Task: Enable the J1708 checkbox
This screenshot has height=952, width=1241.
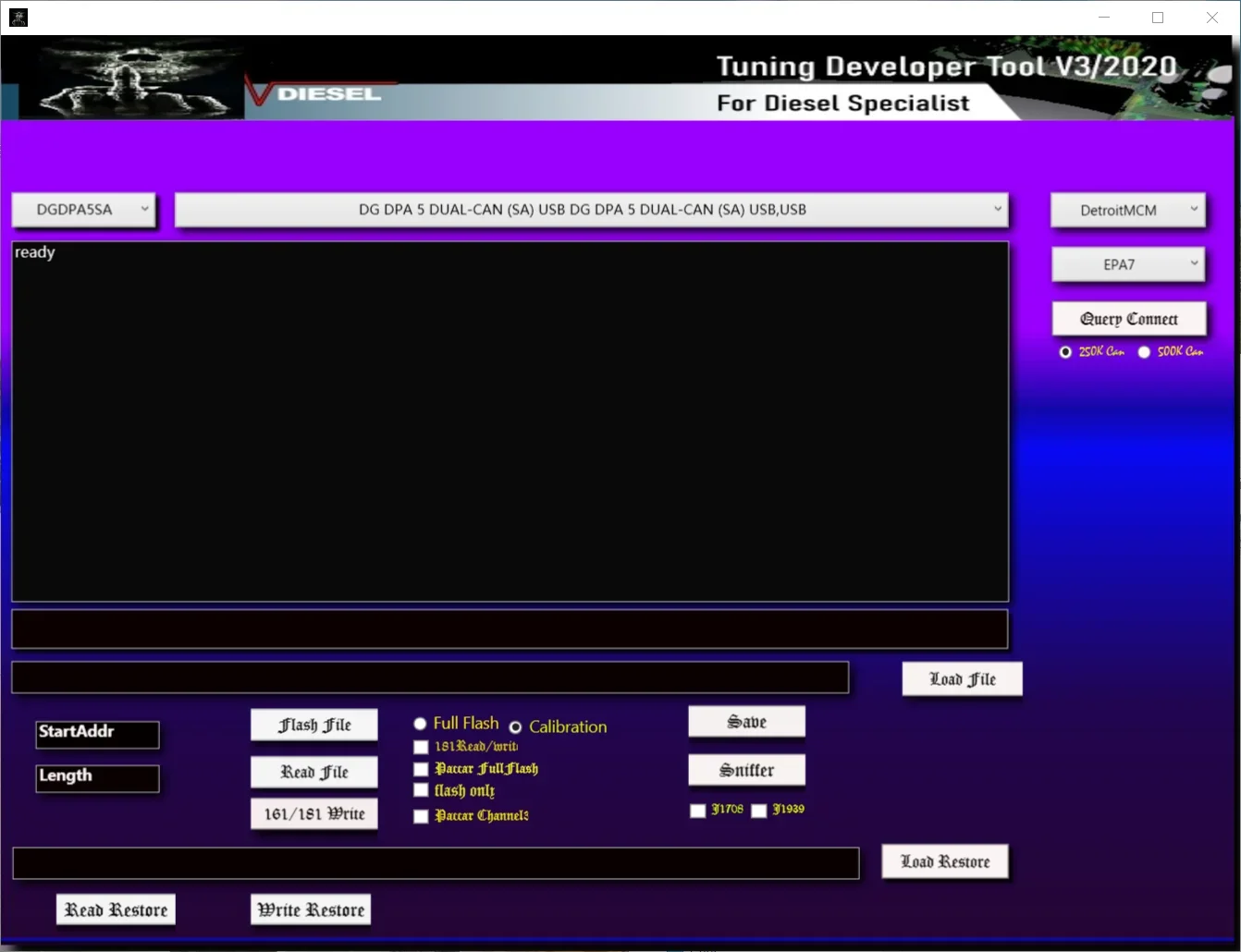Action: pyautogui.click(x=697, y=811)
